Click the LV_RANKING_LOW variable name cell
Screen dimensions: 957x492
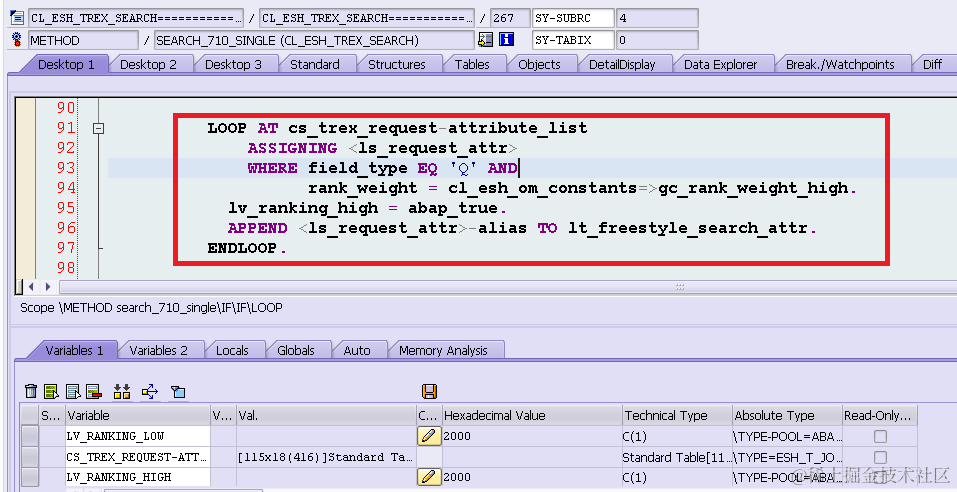point(138,436)
